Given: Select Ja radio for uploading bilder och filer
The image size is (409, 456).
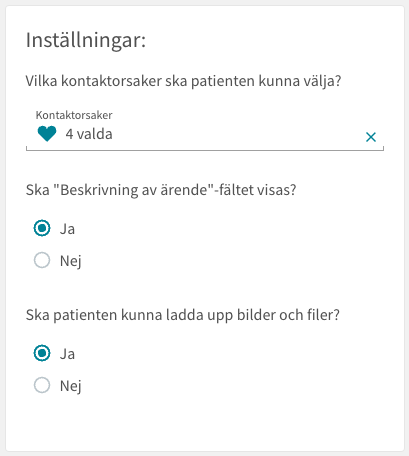Looking at the screenshot, I should (42, 353).
